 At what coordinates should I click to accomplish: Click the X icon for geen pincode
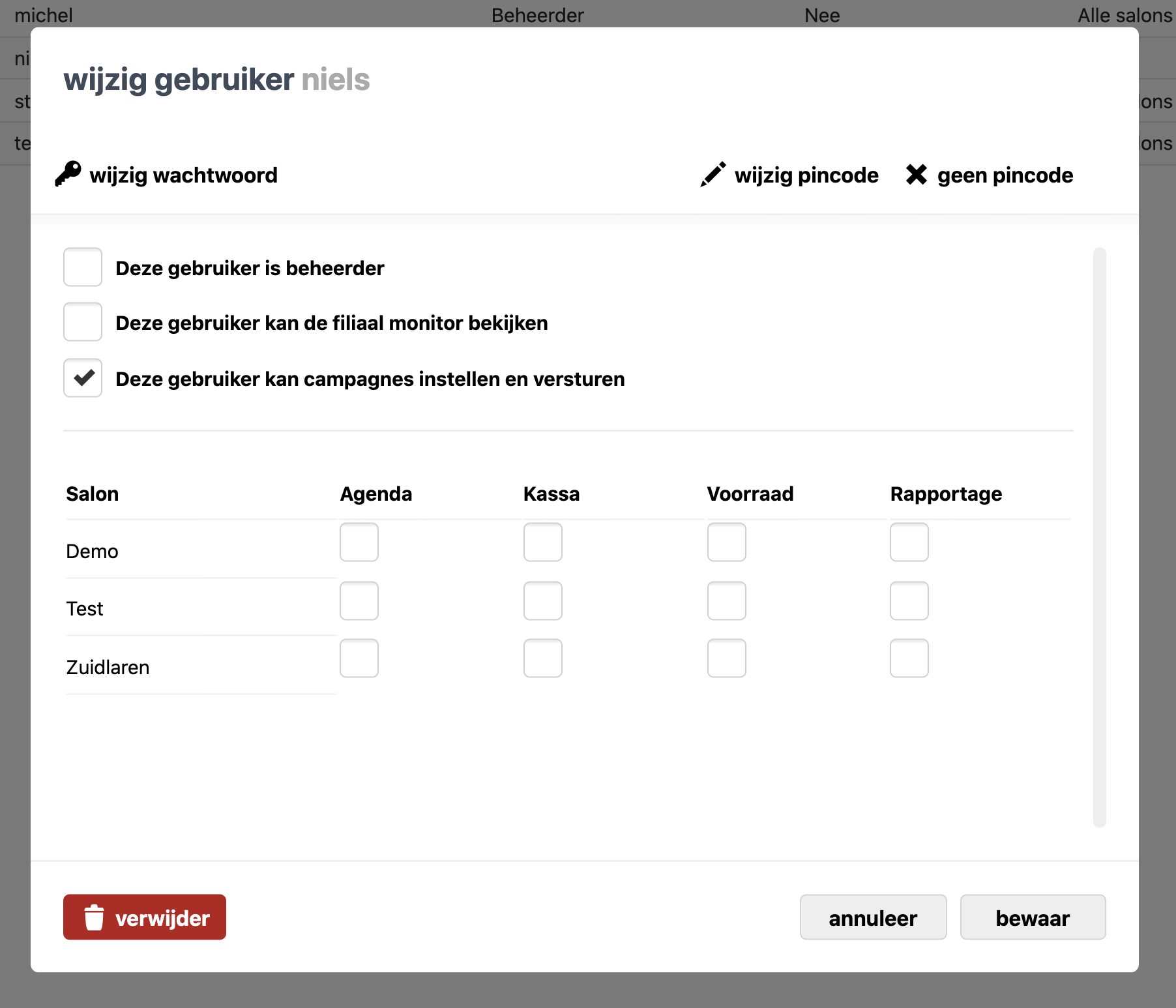point(916,175)
